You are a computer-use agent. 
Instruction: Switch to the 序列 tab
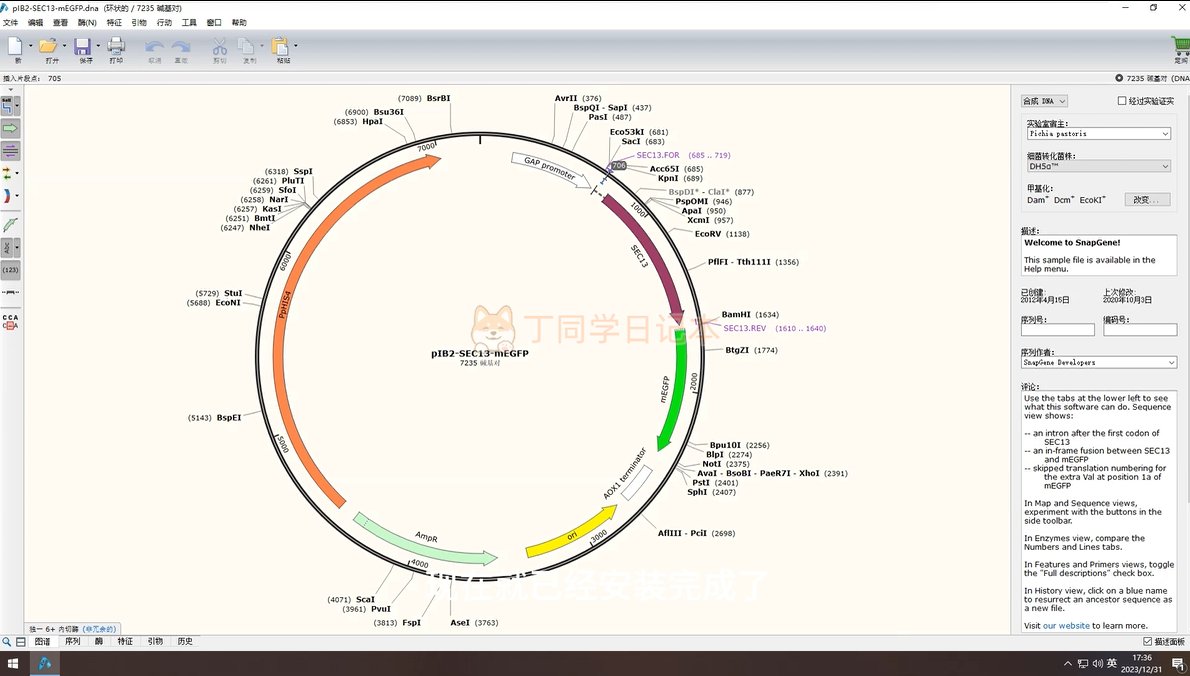(x=73, y=641)
